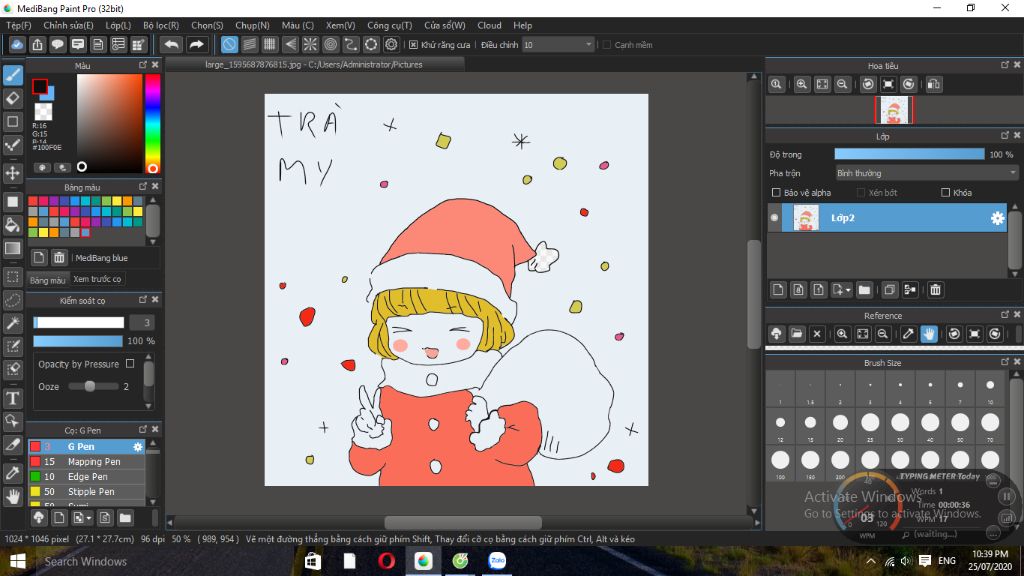Open Bộ lọc(R) menu
Screen dimensions: 1024x576
(161, 25)
